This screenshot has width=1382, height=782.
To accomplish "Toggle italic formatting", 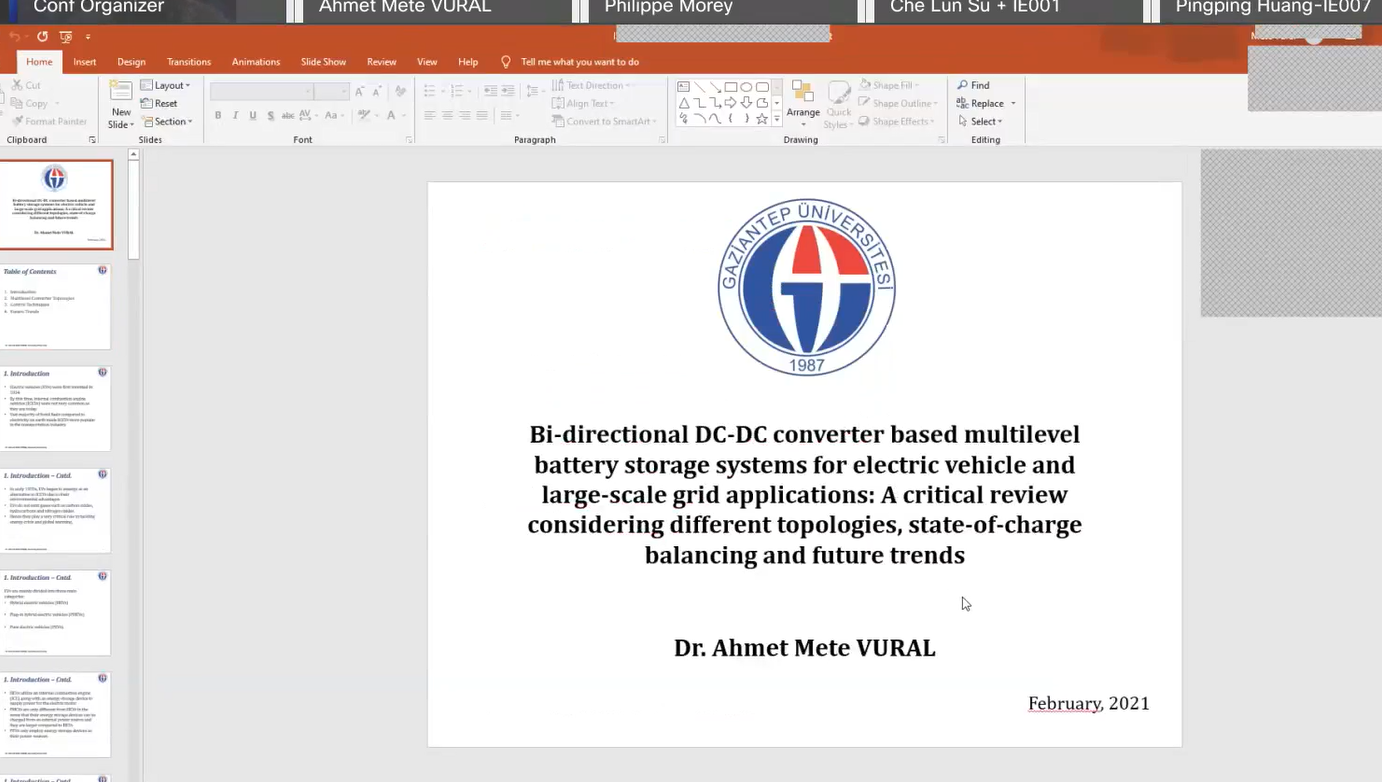I will pos(235,116).
